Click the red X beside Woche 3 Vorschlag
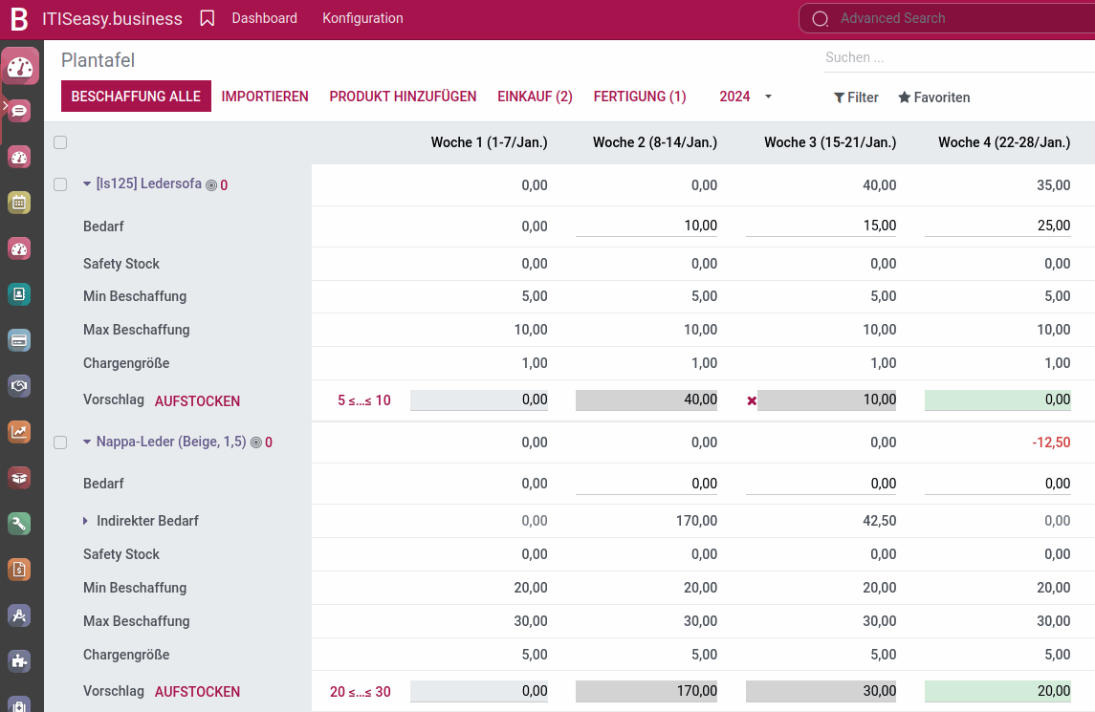This screenshot has height=712, width=1095. 752,401
